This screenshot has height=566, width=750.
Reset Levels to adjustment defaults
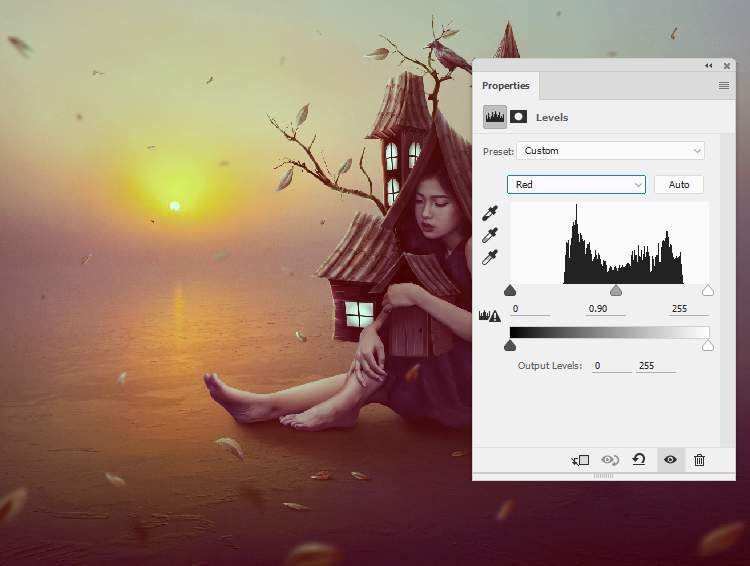coord(639,460)
